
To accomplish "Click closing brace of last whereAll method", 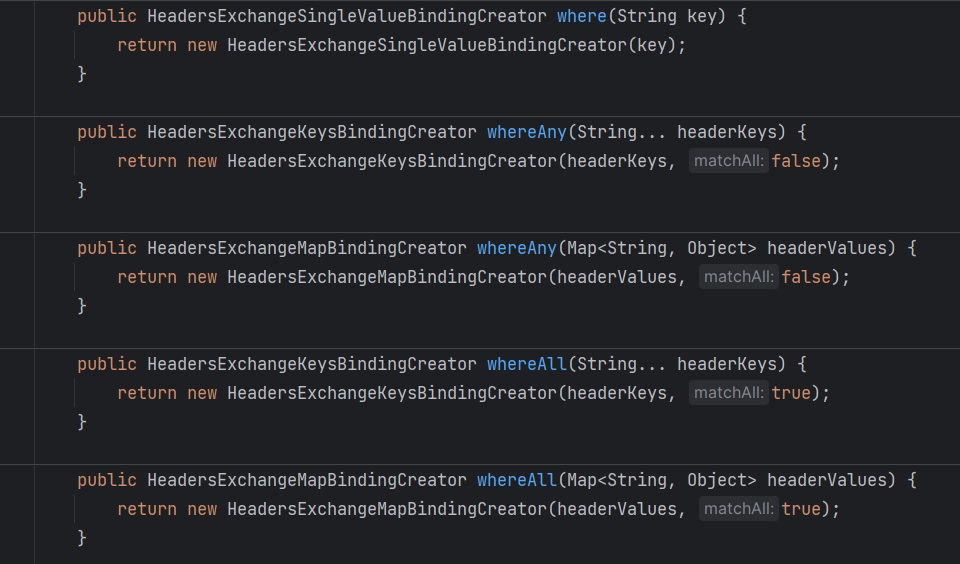I will tap(82, 538).
